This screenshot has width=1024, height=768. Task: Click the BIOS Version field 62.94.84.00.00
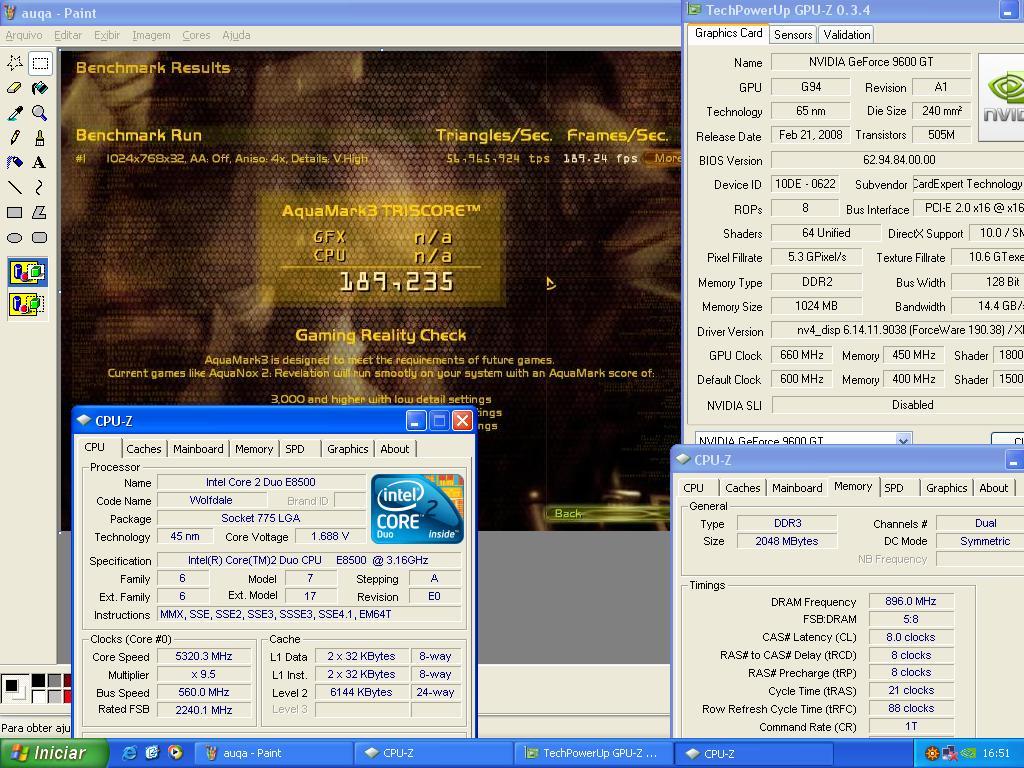[x=899, y=160]
